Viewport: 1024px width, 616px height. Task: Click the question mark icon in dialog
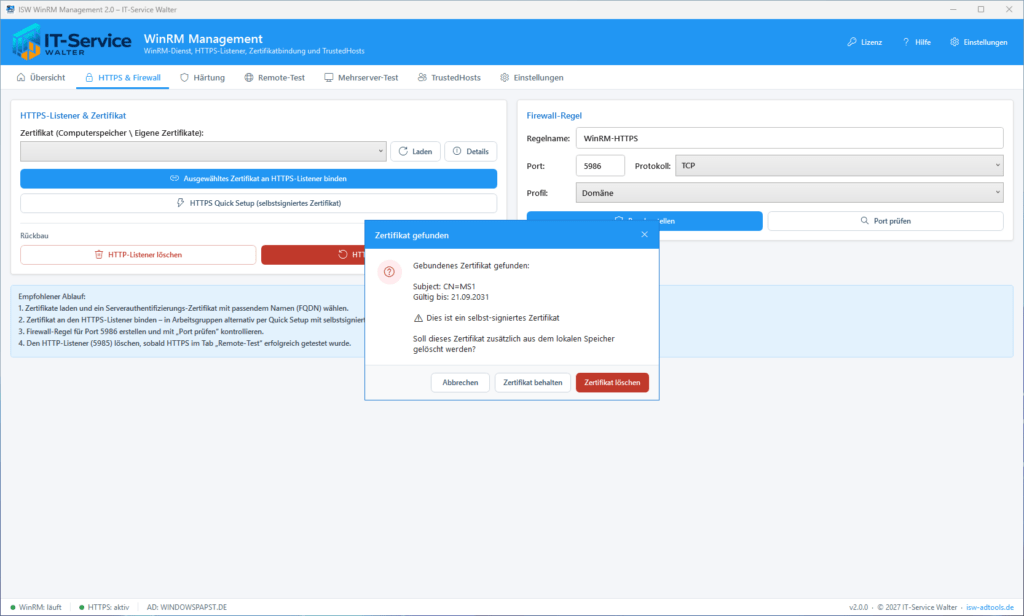pos(389,272)
